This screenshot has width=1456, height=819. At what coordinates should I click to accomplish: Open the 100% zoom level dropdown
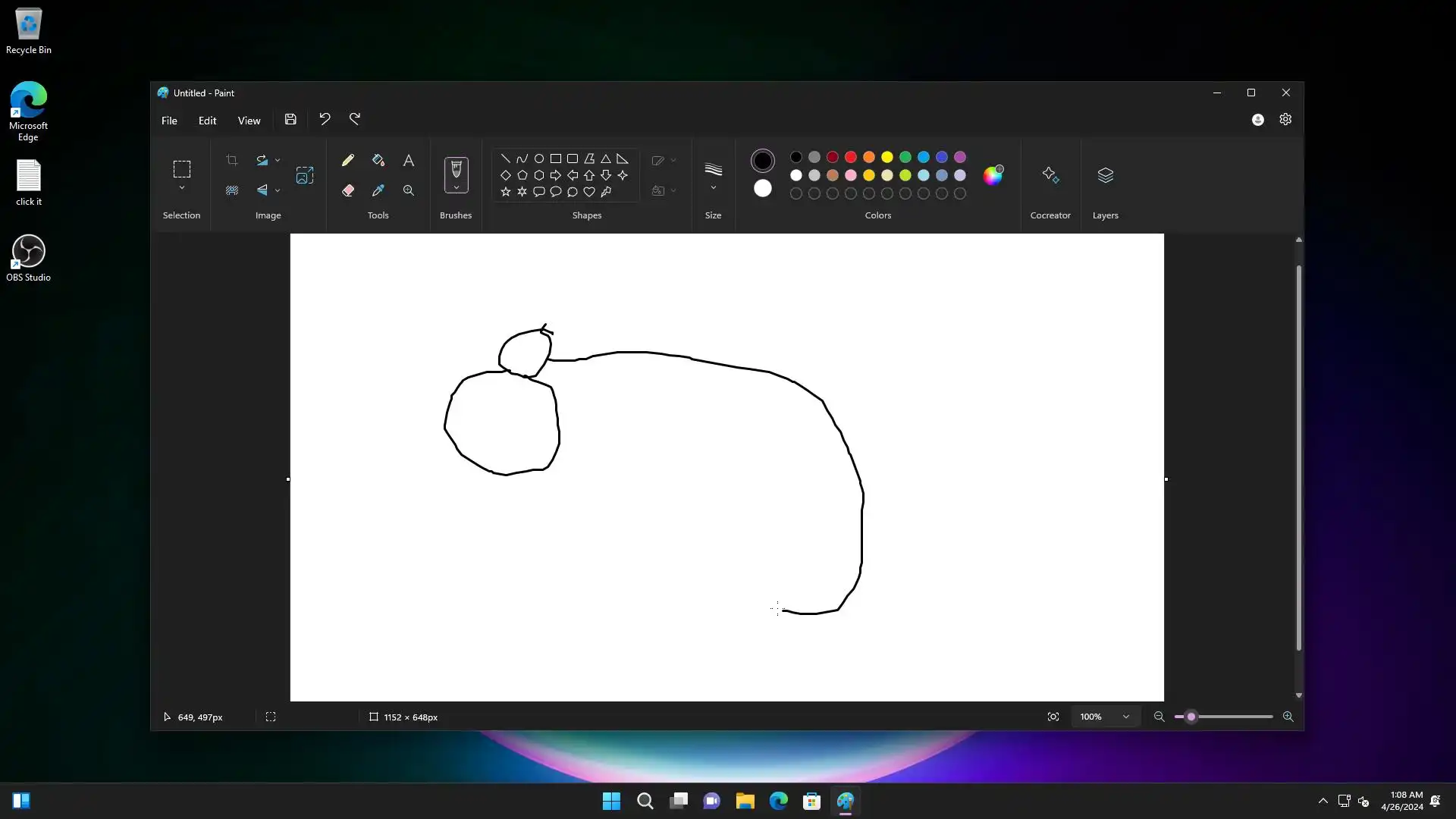click(1126, 717)
